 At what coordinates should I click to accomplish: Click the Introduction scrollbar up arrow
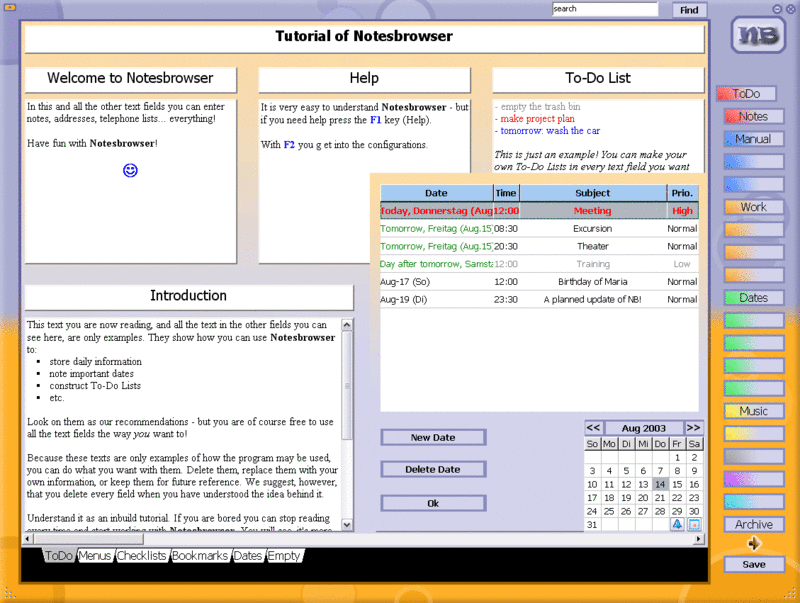[347, 325]
